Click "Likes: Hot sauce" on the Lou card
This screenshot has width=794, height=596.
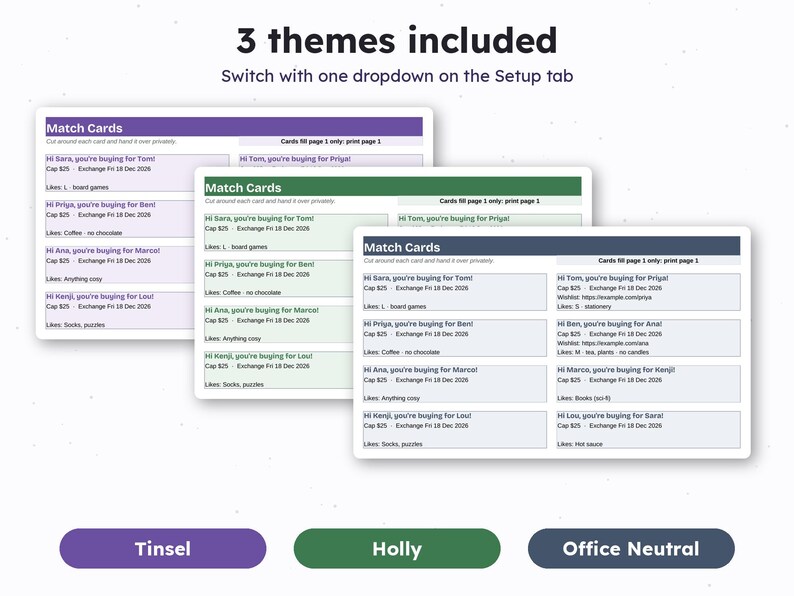point(580,444)
